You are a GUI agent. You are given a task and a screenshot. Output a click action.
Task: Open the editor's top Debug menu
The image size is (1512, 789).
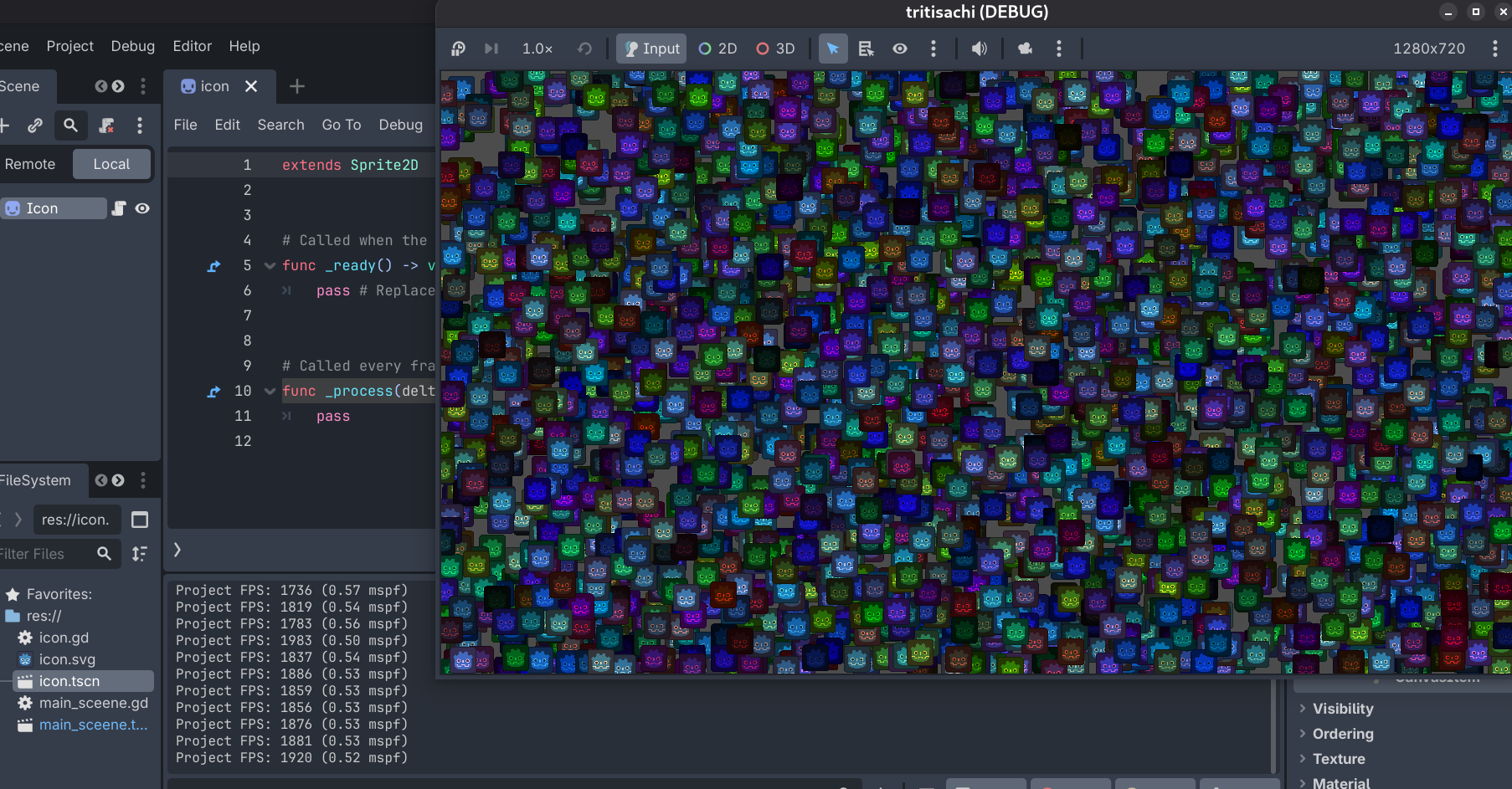[133, 46]
